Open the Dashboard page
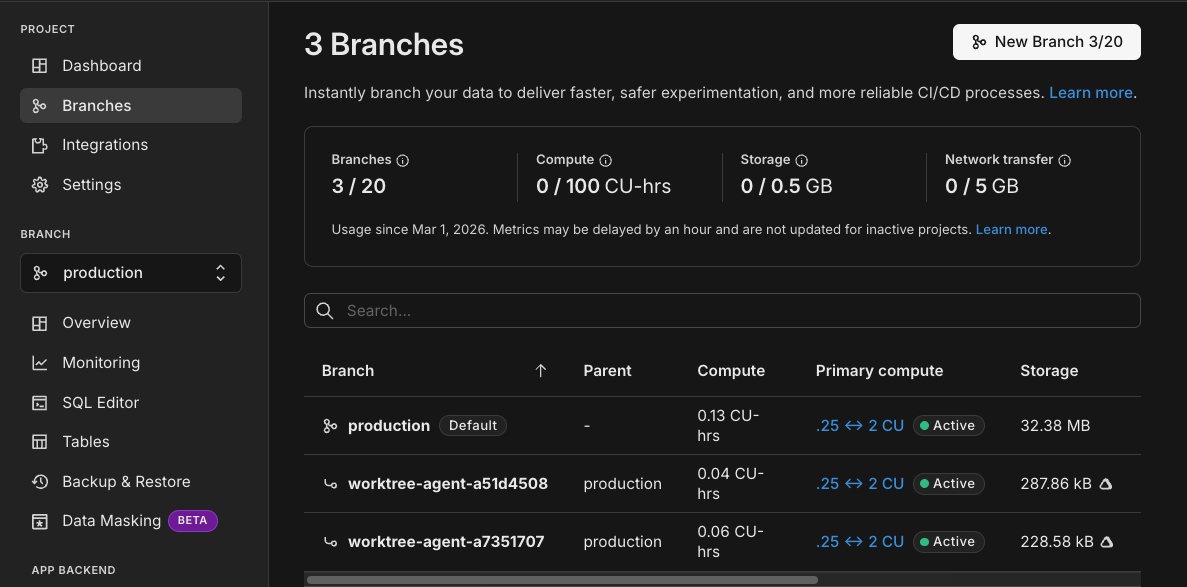 (131, 66)
